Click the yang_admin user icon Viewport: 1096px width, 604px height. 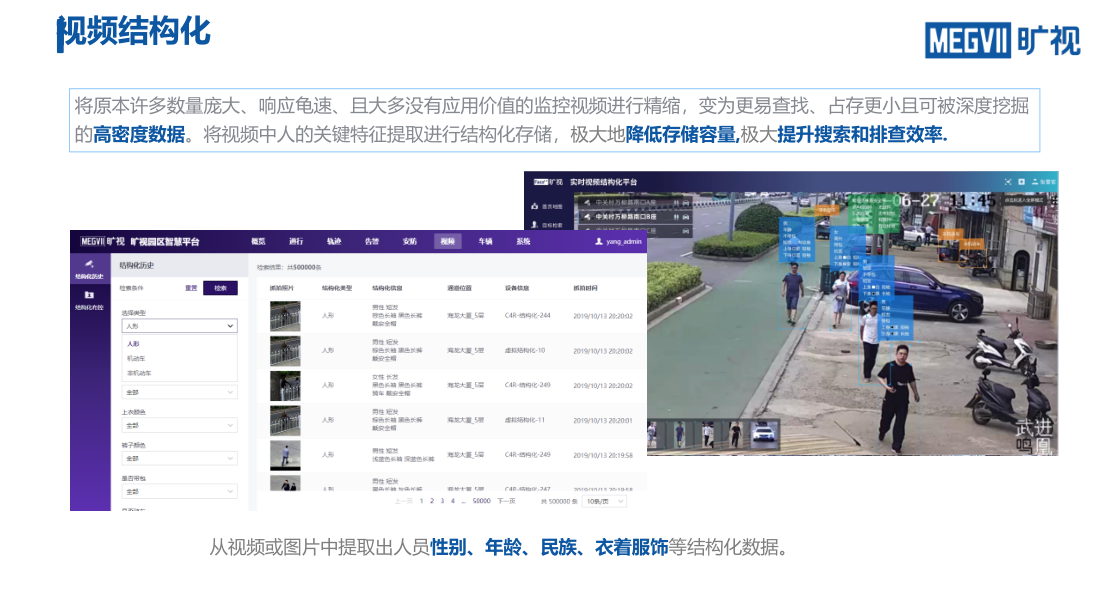tap(598, 242)
